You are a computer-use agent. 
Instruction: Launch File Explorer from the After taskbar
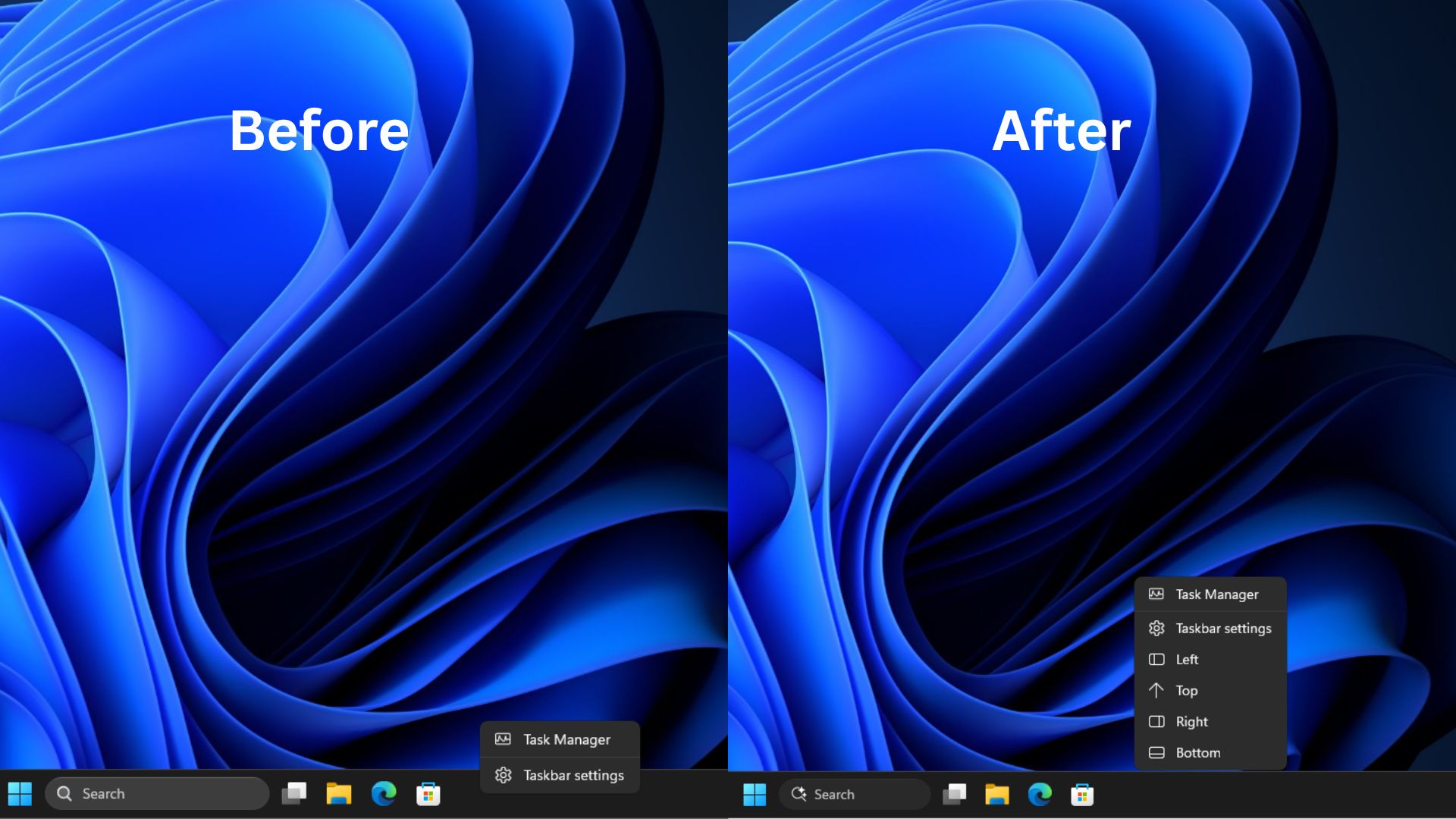point(997,794)
